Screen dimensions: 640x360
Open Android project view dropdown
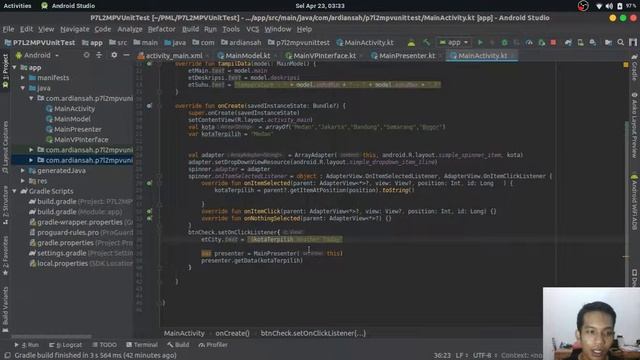click(x=37, y=55)
